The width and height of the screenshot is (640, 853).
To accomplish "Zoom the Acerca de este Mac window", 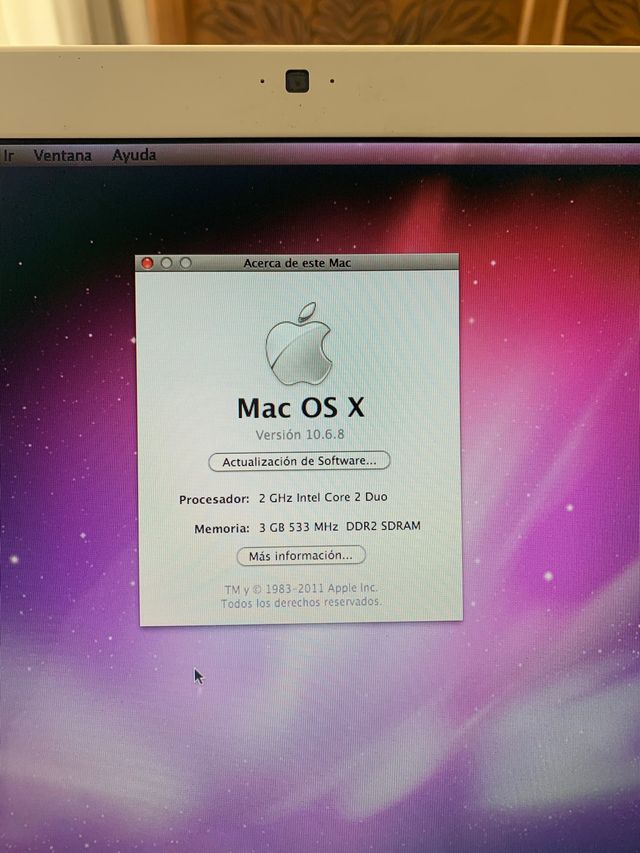I will [186, 263].
